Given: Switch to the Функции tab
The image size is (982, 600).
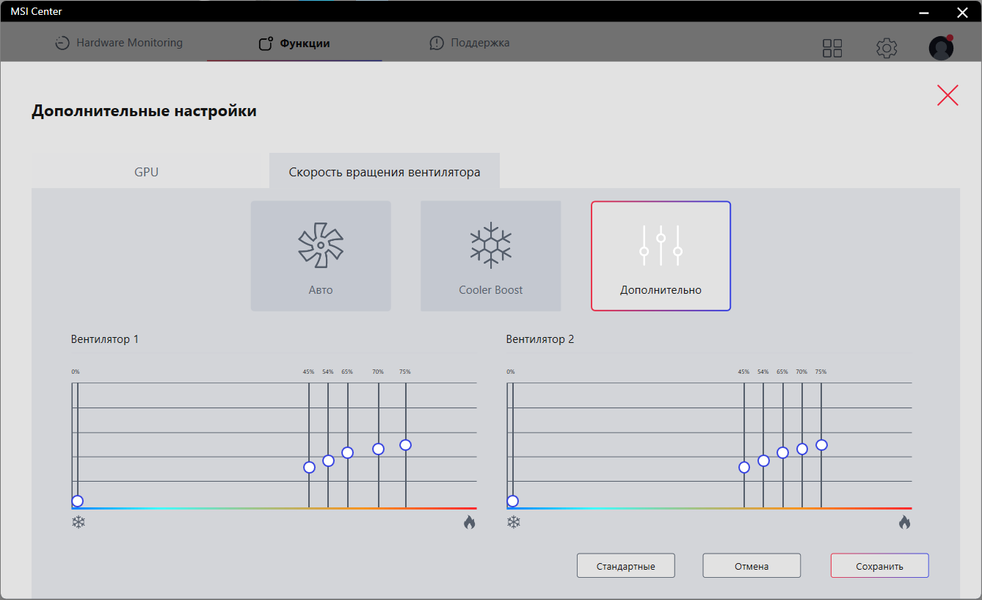Looking at the screenshot, I should 294,43.
